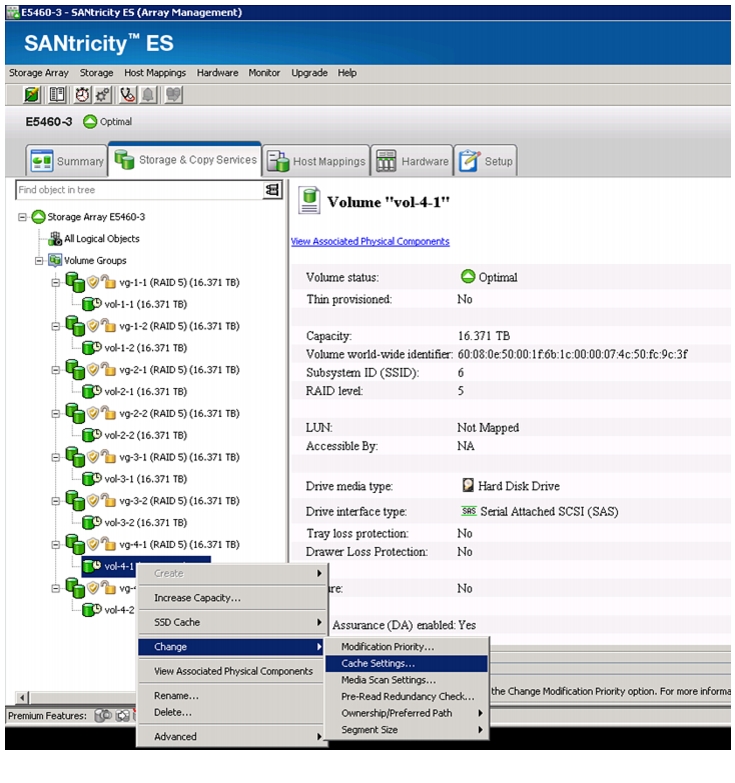Collapse the vg-2-2 volume group
The image size is (735, 783).
click(55, 413)
